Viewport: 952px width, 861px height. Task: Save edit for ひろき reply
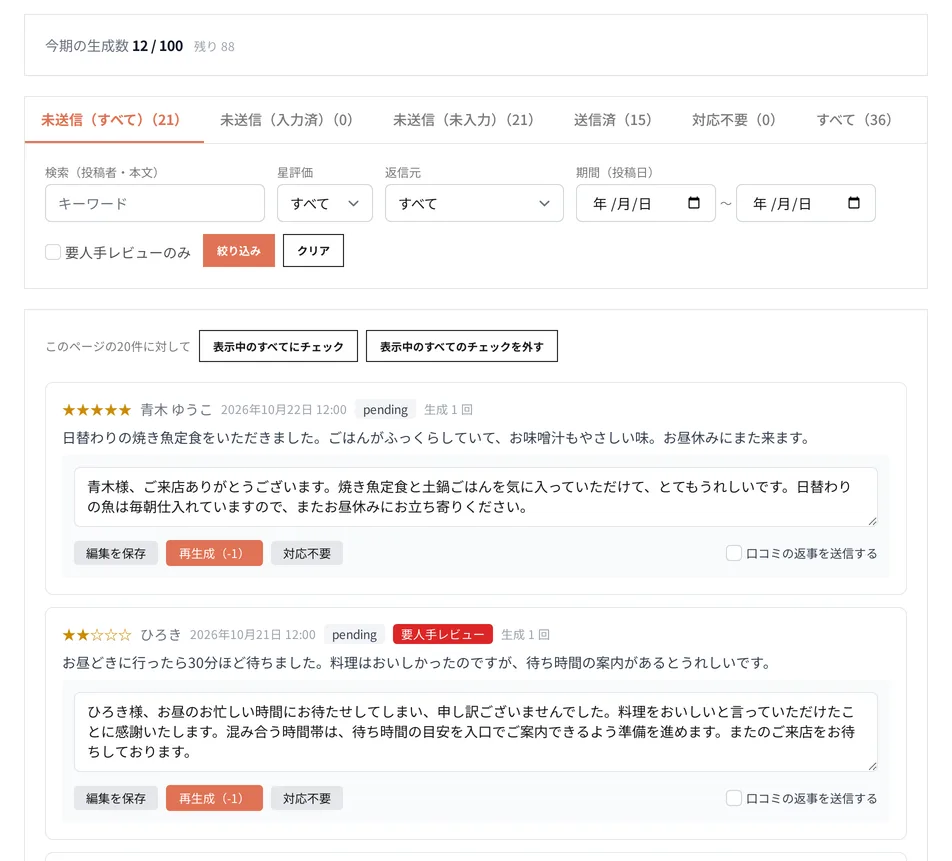click(116, 798)
